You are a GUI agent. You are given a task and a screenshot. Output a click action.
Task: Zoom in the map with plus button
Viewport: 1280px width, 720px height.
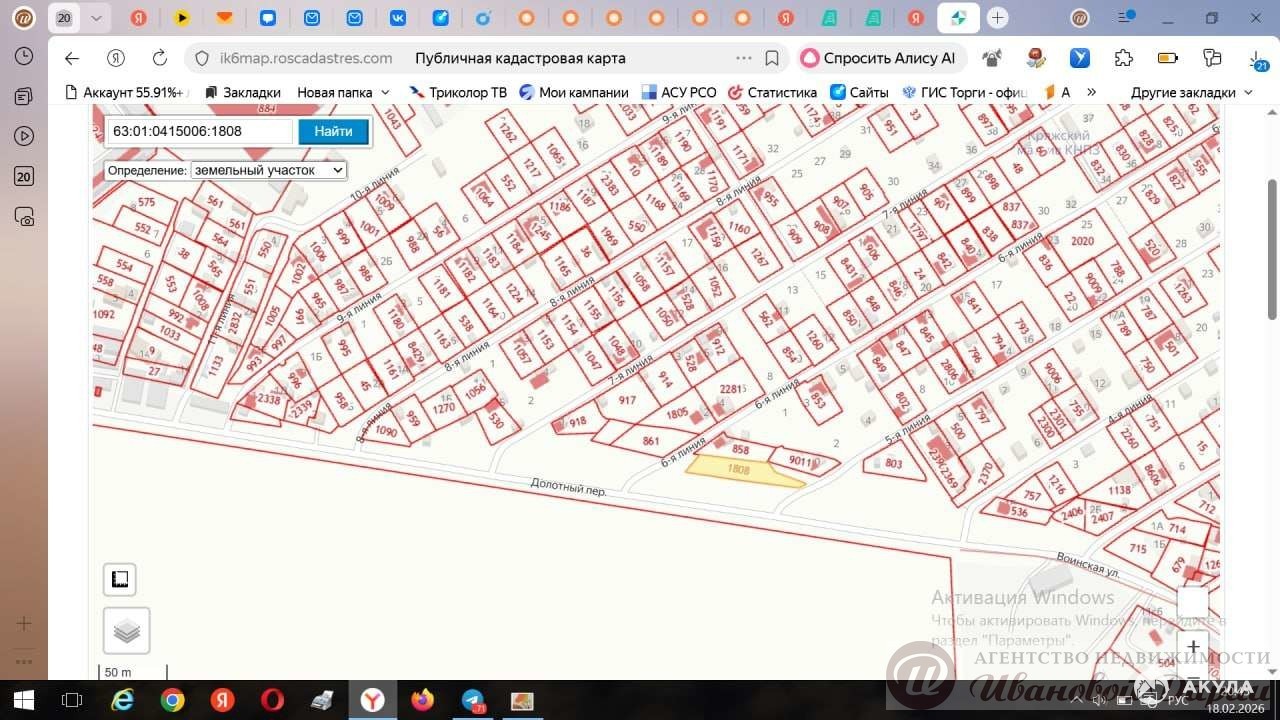tap(1193, 646)
